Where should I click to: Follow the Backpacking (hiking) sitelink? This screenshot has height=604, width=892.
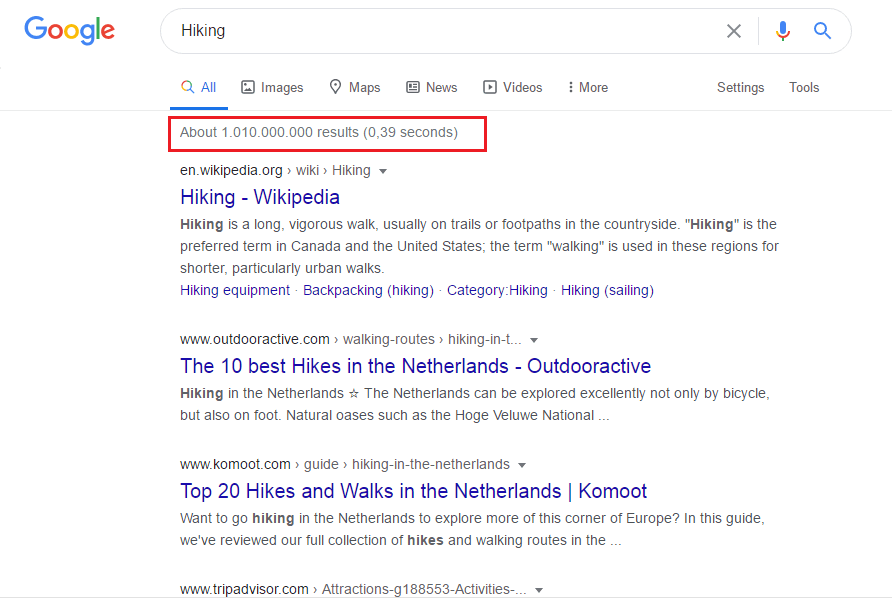pyautogui.click(x=368, y=291)
